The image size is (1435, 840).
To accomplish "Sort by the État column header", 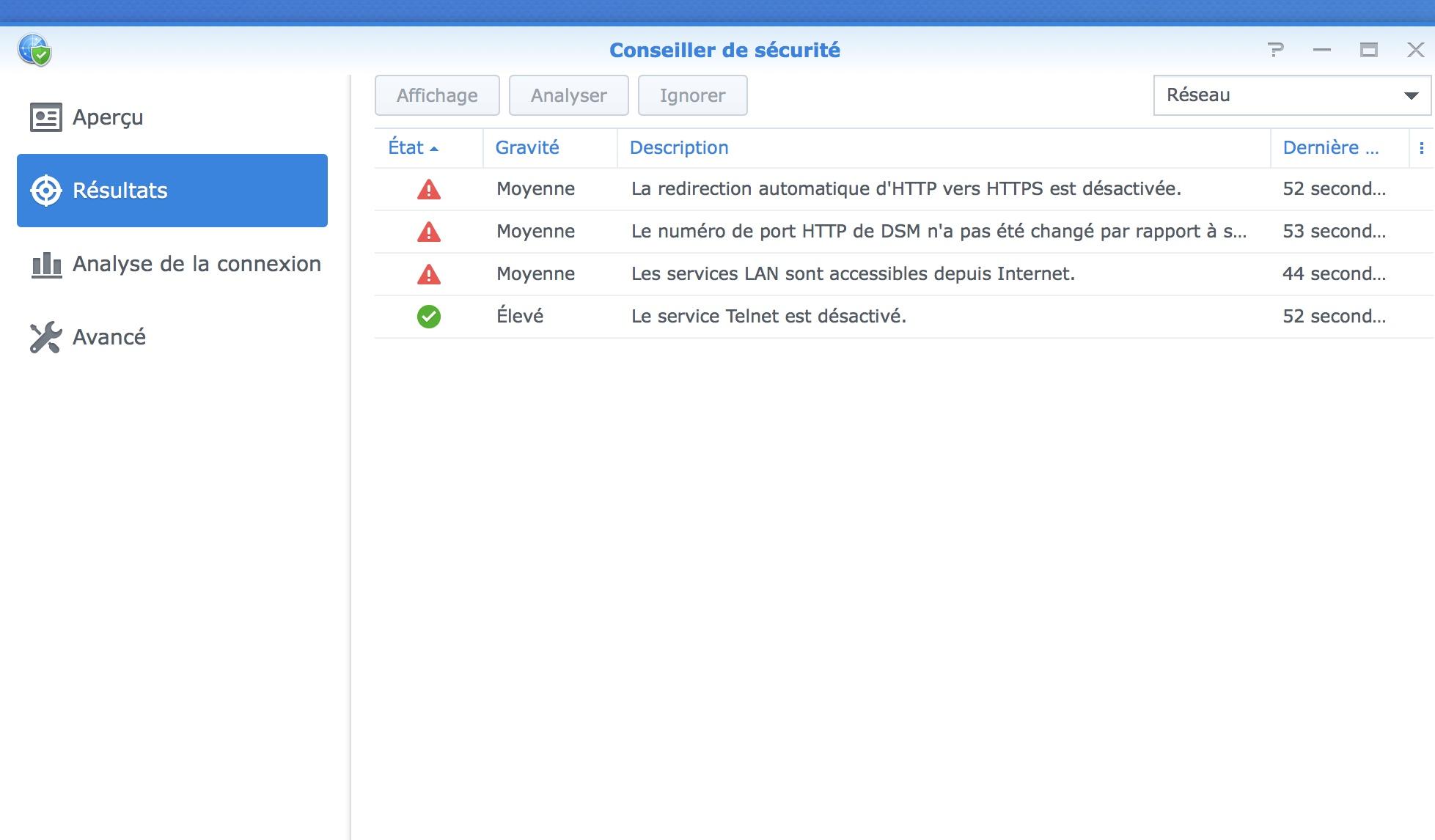I will tap(406, 148).
